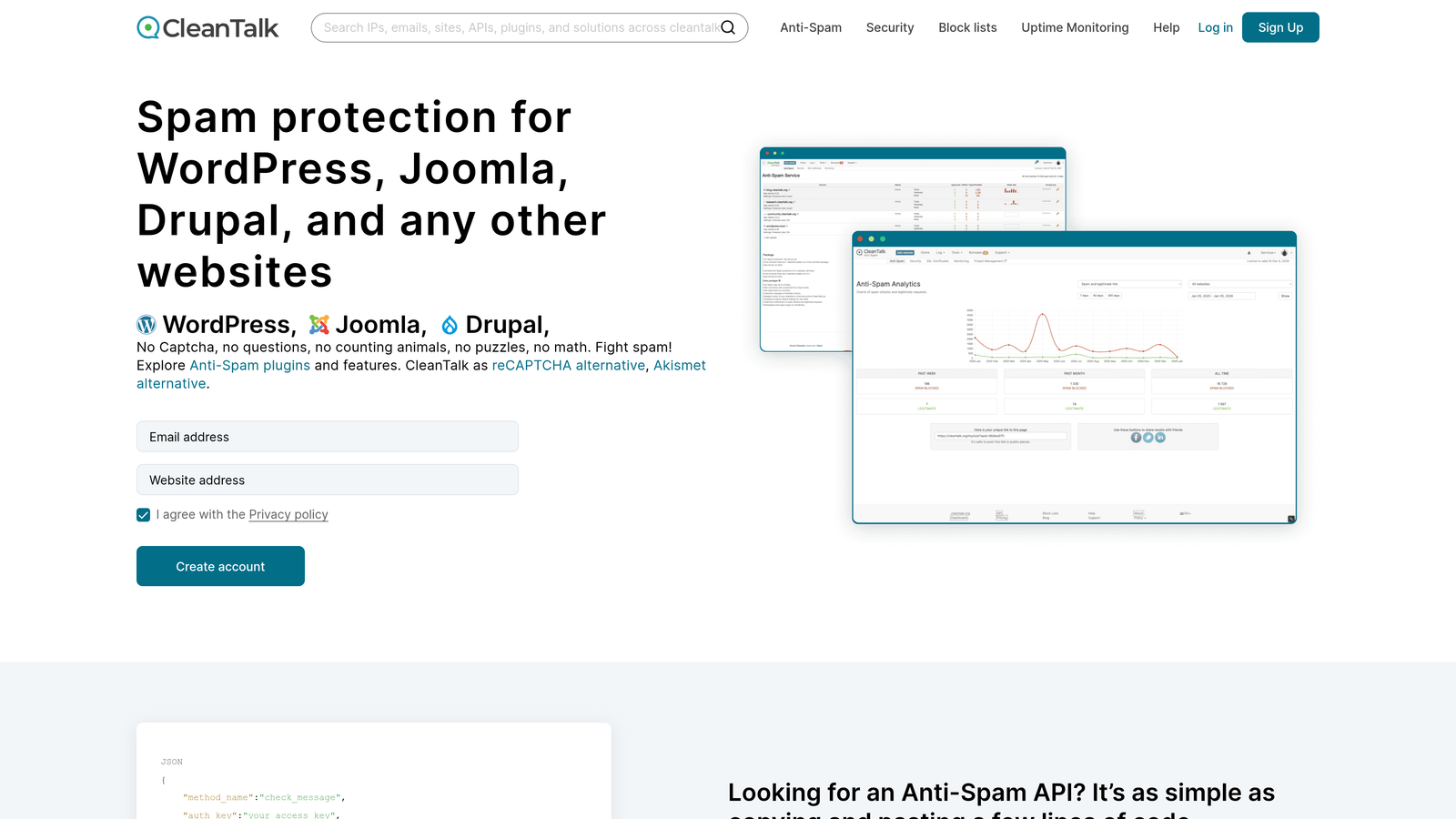The height and width of the screenshot is (819, 1456).
Task: Select the Drupal logo icon
Action: tap(448, 324)
